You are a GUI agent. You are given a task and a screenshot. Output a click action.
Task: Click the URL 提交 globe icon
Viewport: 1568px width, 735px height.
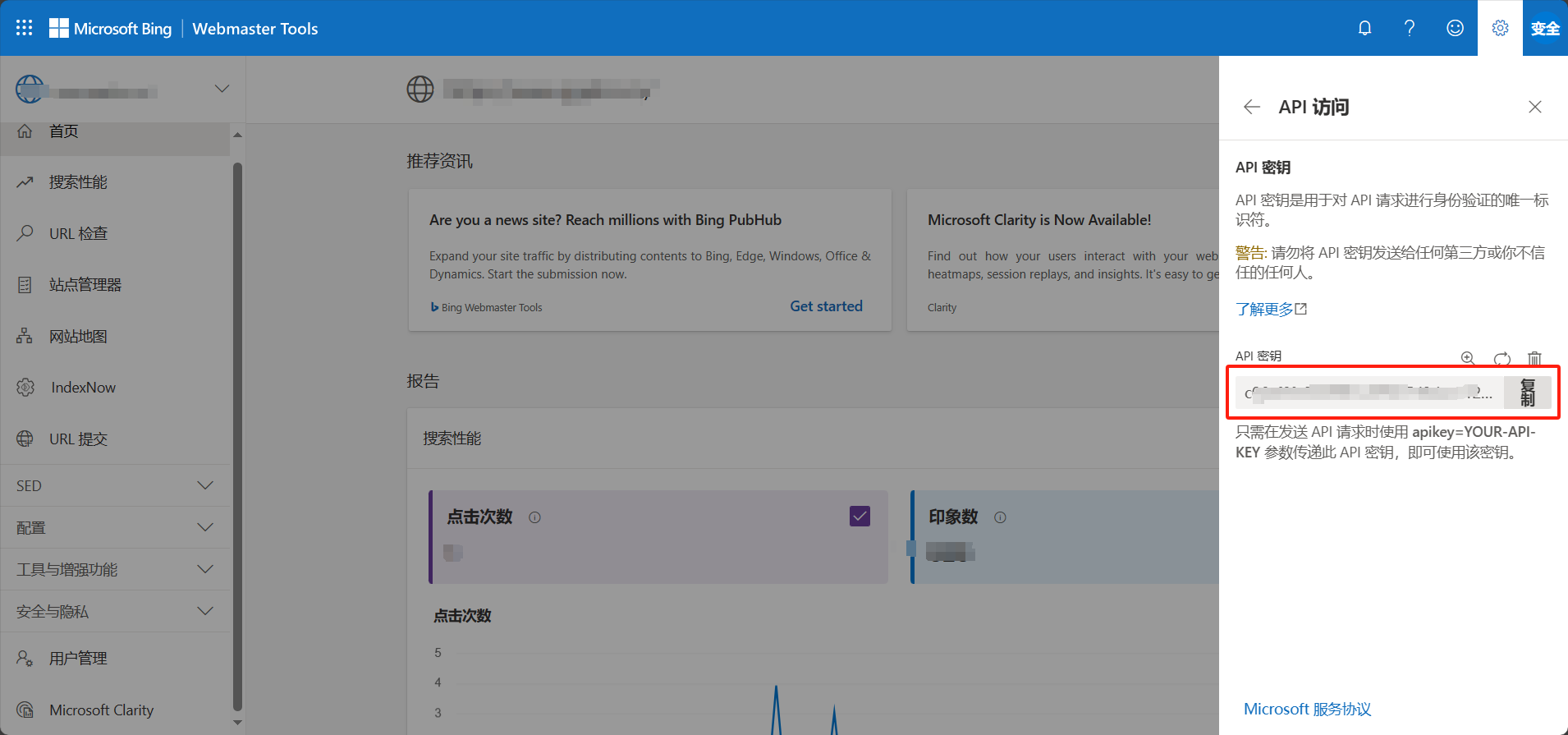coord(25,439)
